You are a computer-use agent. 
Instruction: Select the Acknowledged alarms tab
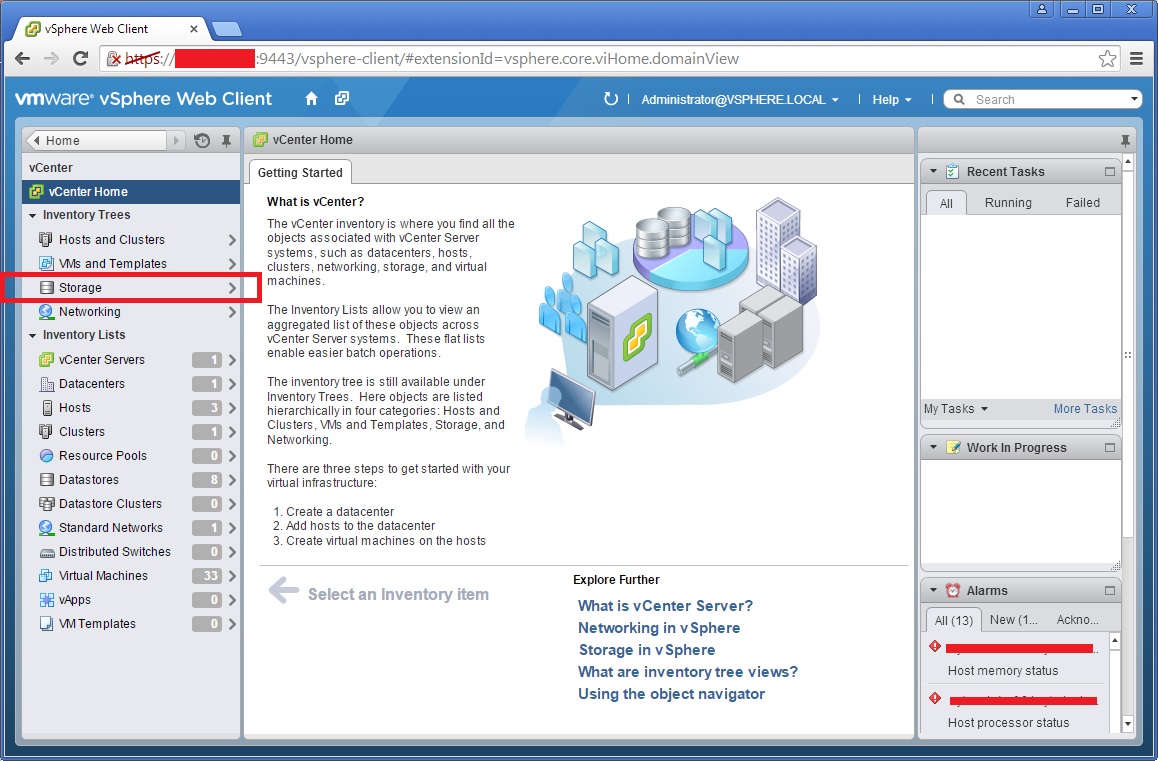pos(1077,620)
